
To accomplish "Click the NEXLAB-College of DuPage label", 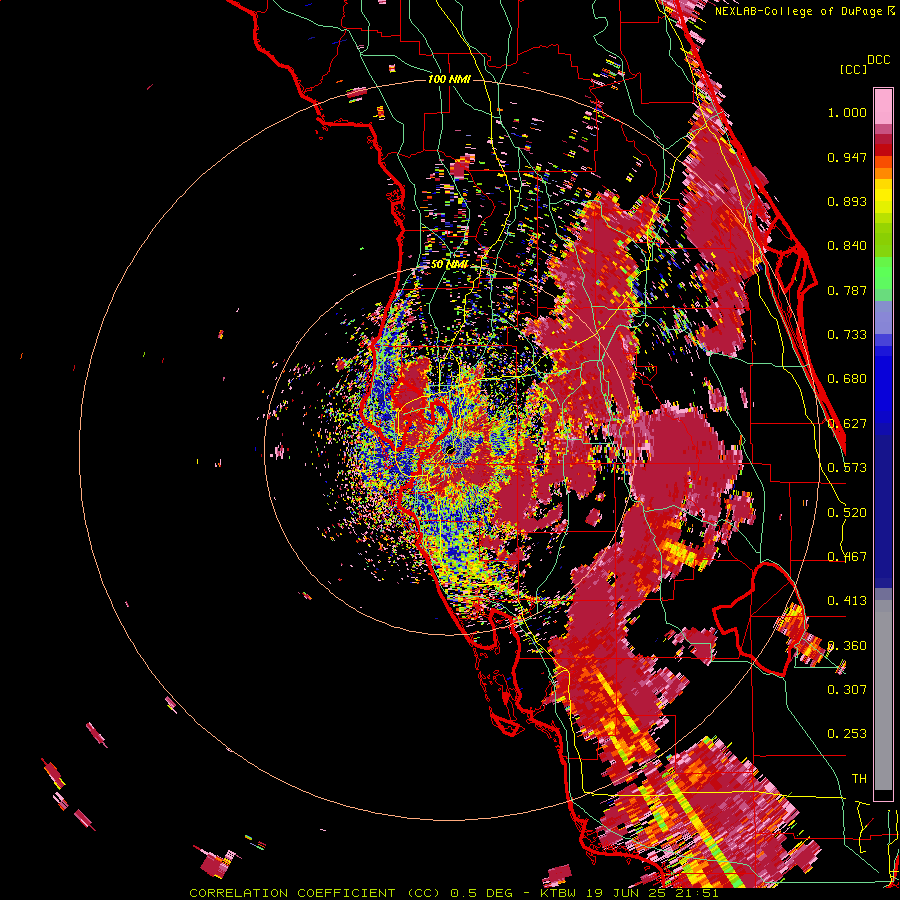I will pyautogui.click(x=799, y=11).
